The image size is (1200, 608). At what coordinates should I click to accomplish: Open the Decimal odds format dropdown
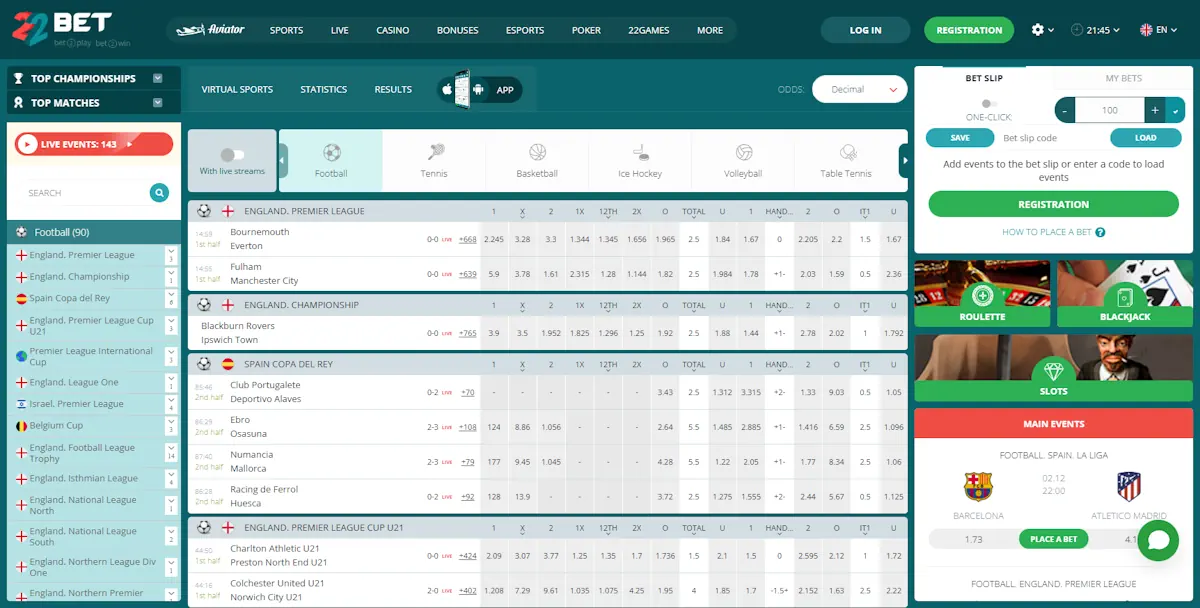pyautogui.click(x=859, y=89)
